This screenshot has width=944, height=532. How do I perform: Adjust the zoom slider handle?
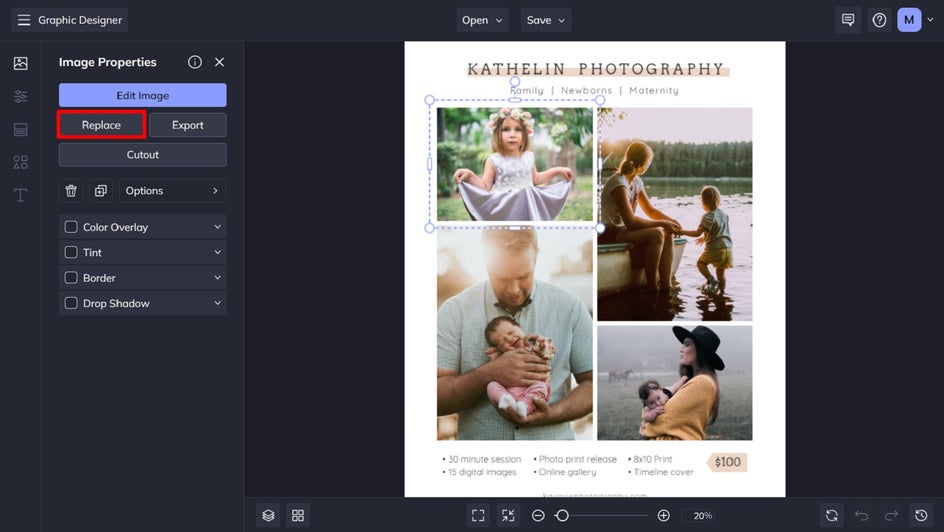click(x=562, y=515)
